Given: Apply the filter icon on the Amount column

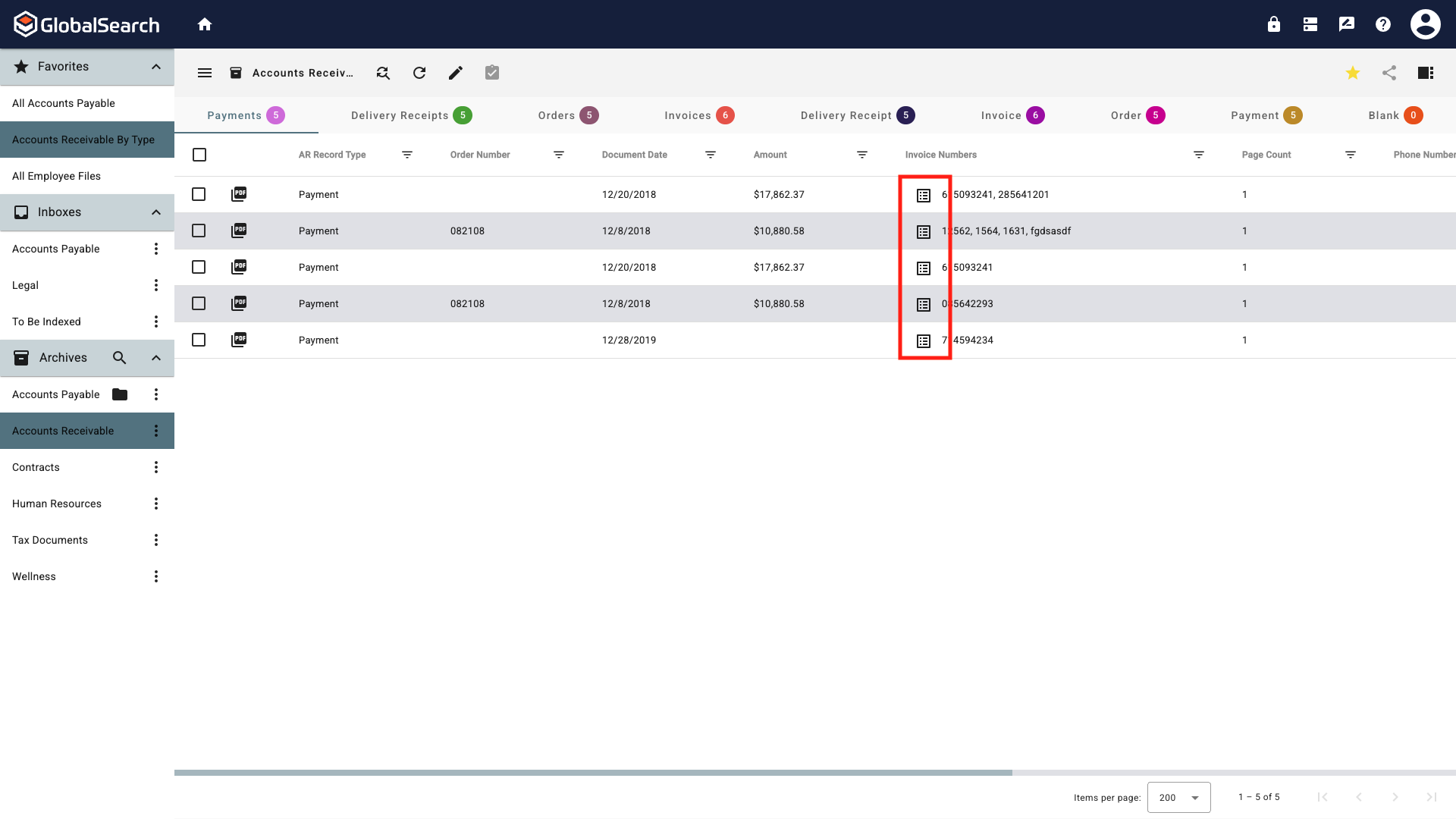Looking at the screenshot, I should [x=861, y=154].
